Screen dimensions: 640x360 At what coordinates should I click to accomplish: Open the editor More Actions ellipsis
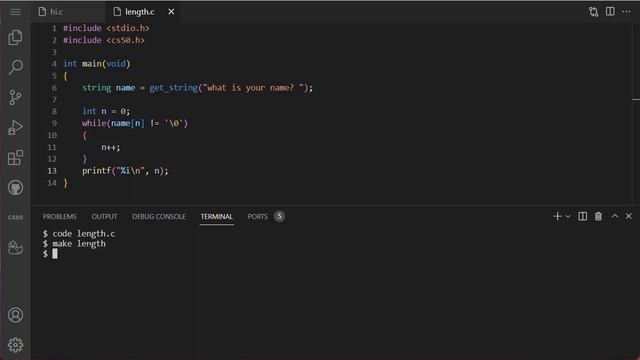(x=626, y=11)
